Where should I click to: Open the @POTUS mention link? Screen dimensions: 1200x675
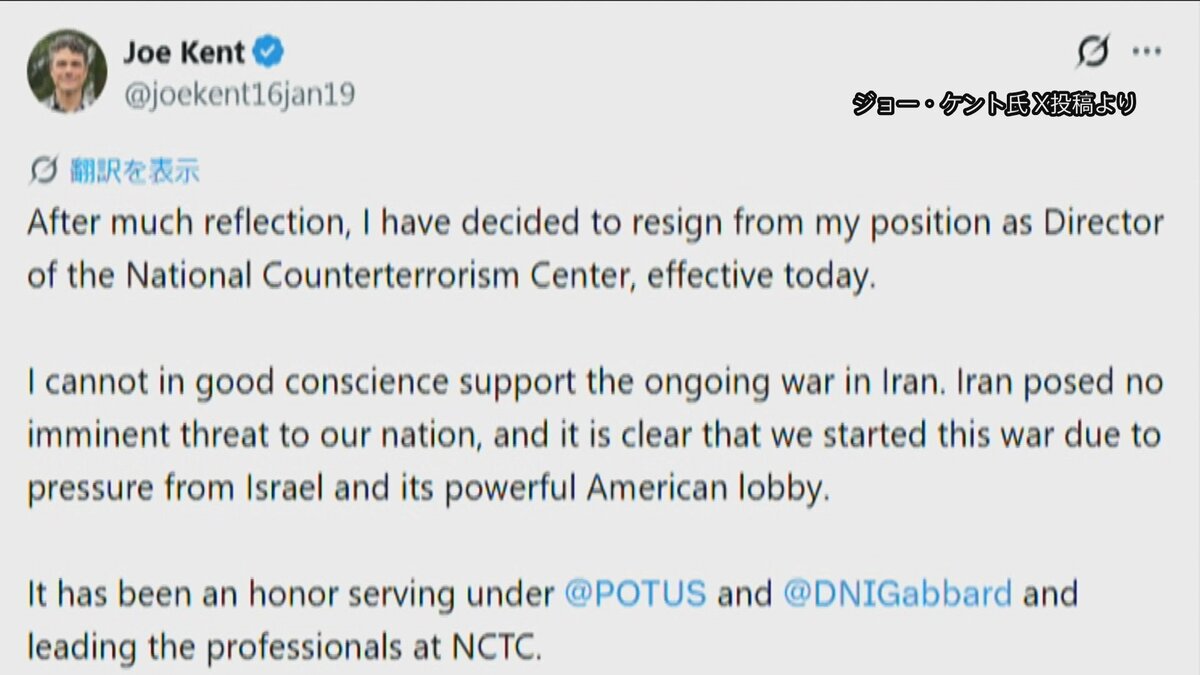637,592
